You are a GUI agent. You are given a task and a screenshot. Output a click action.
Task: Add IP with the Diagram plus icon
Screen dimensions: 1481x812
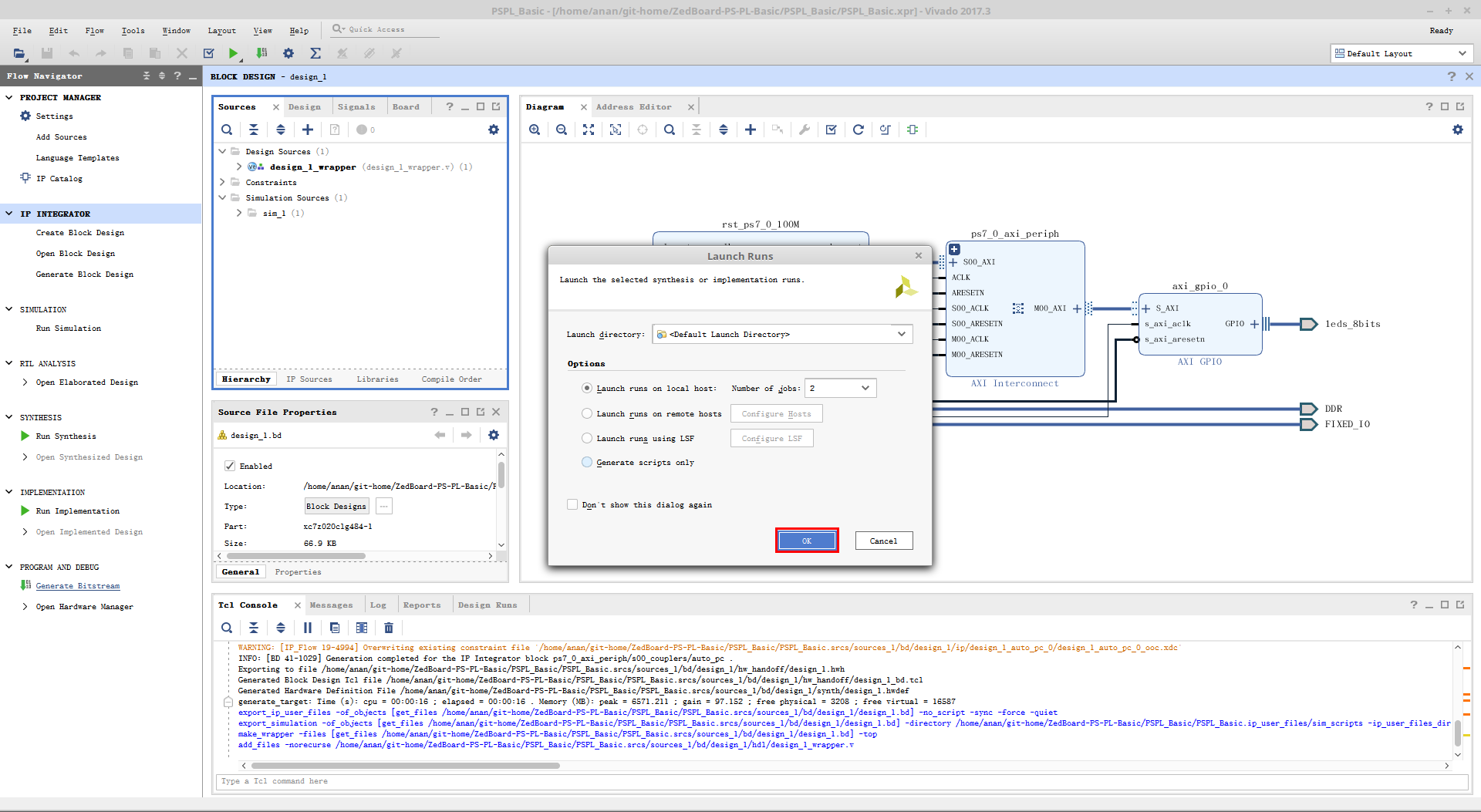coord(751,130)
